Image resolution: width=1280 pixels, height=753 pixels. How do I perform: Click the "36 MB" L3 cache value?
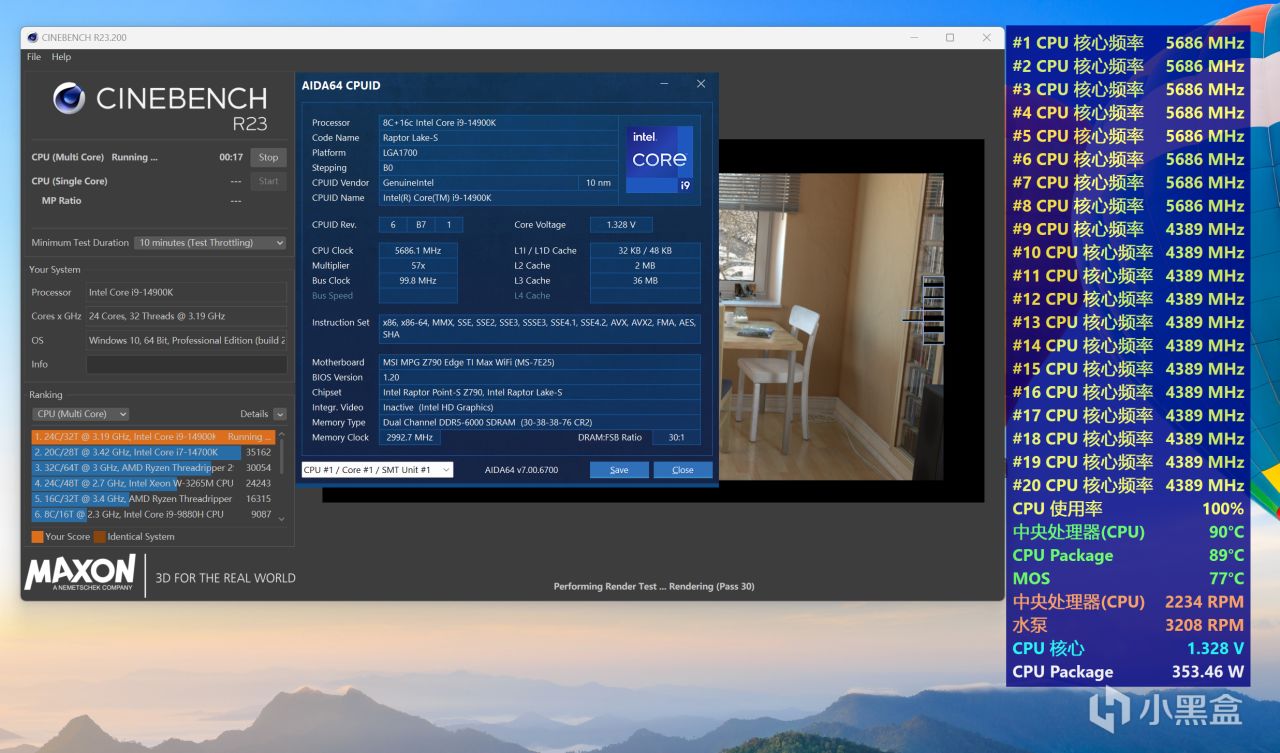[645, 281]
